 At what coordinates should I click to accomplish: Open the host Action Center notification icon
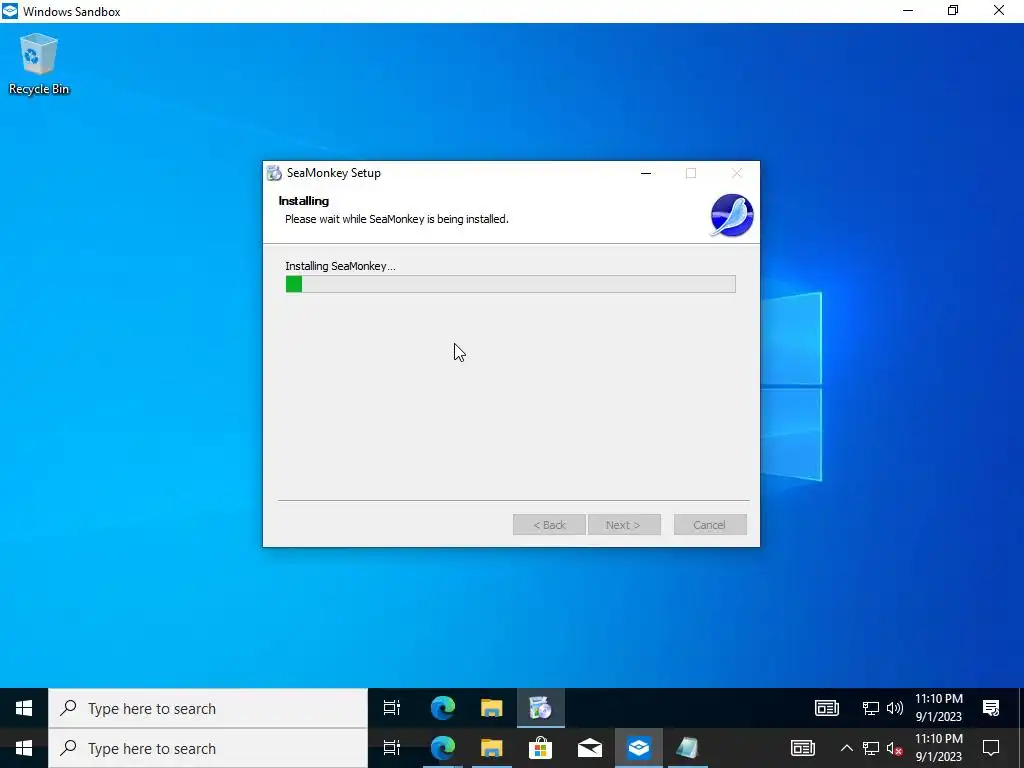991,748
